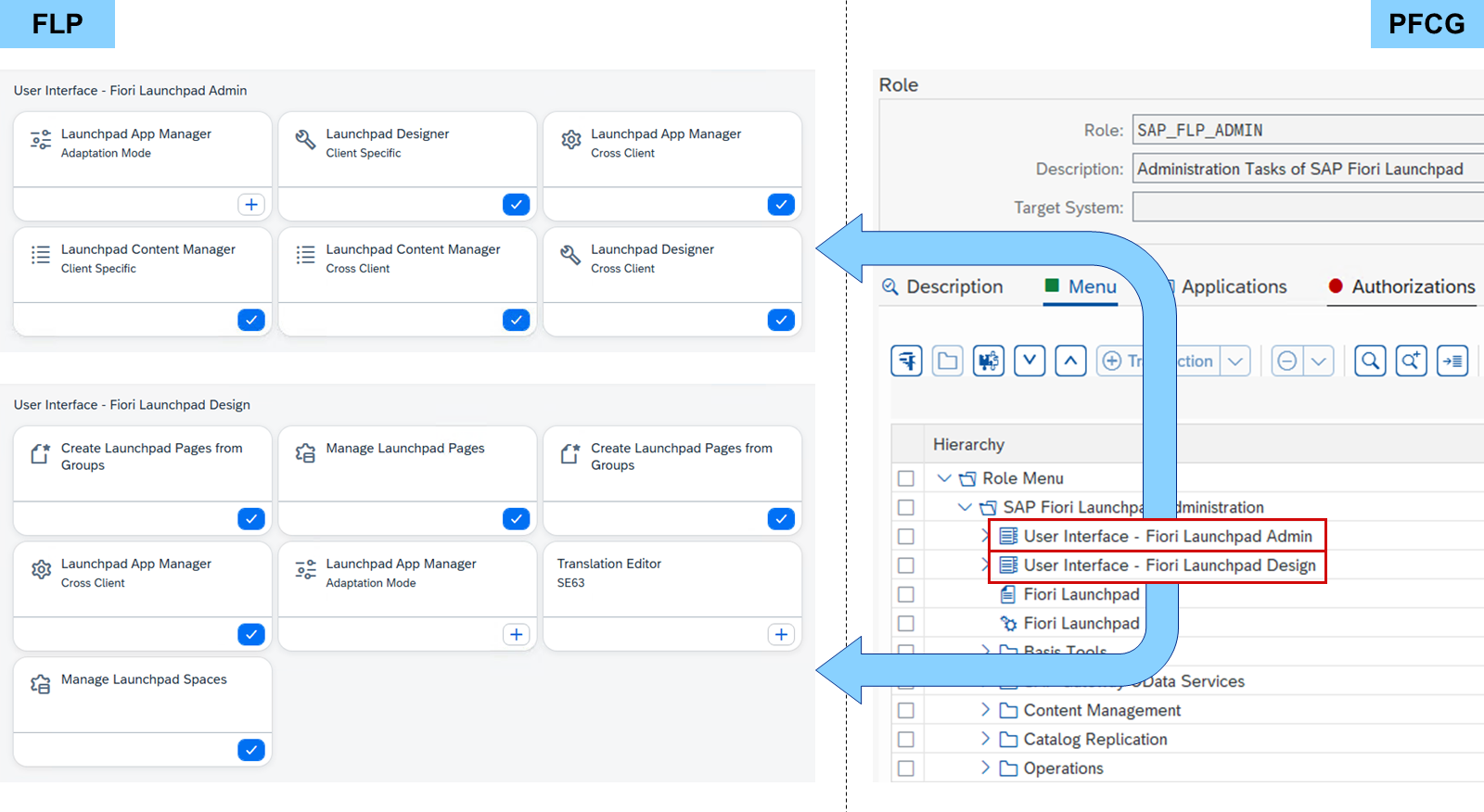Tick the Role Menu row checkbox
This screenshot has height=812, width=1484.
click(x=906, y=478)
